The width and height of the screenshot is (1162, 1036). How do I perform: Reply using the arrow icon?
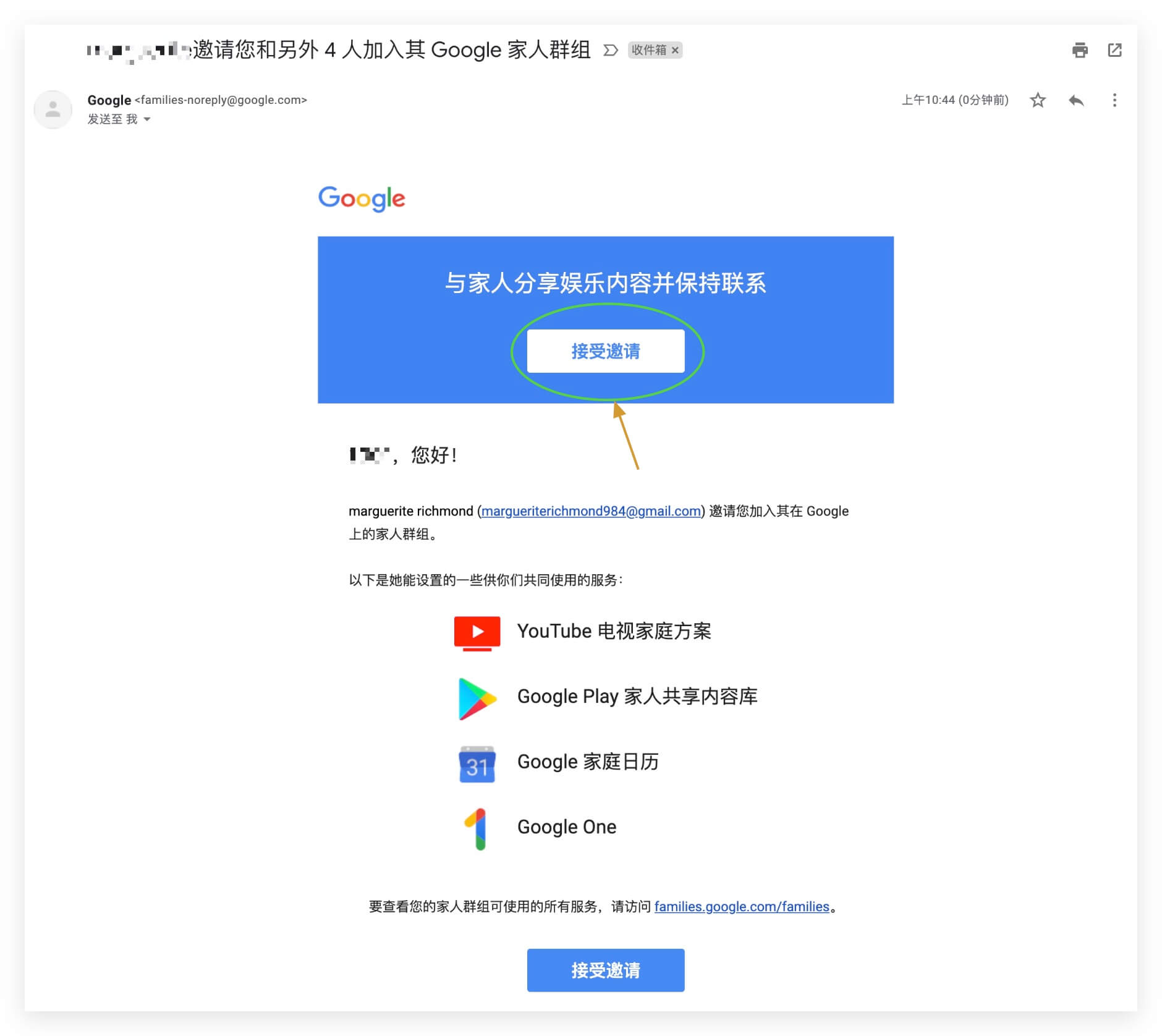(x=1076, y=100)
